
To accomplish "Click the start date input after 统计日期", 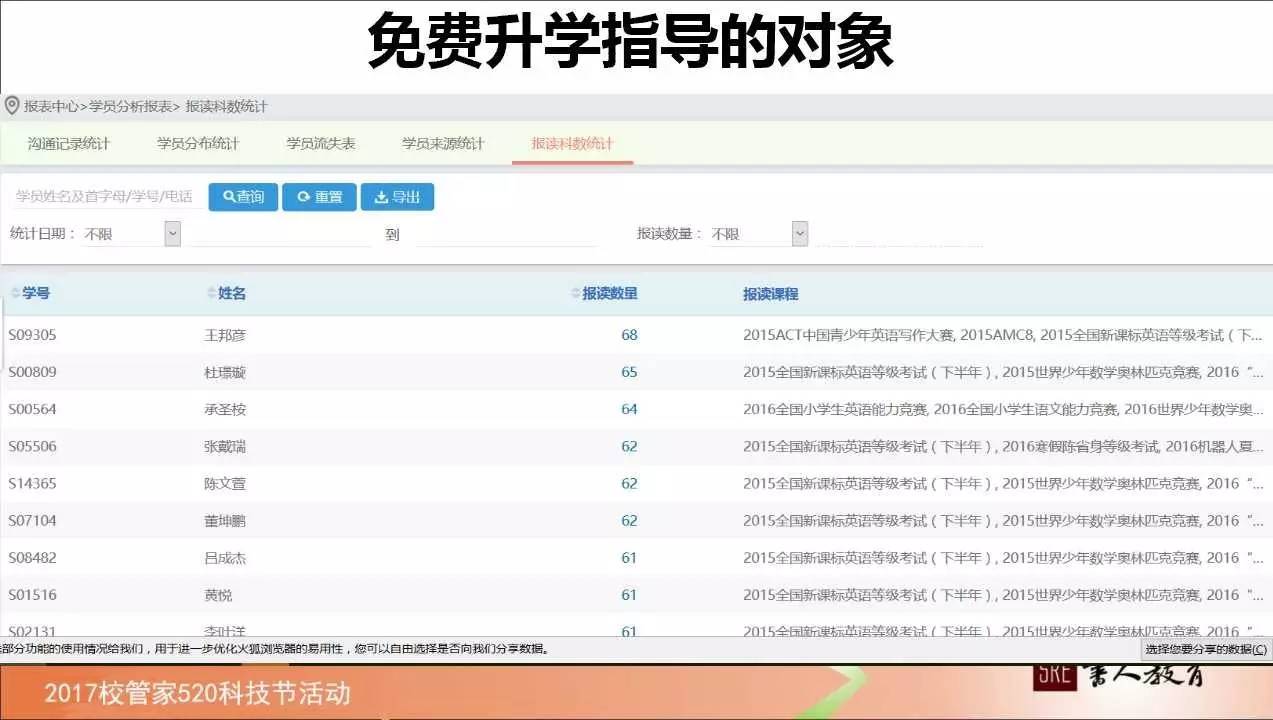I will (280, 233).
